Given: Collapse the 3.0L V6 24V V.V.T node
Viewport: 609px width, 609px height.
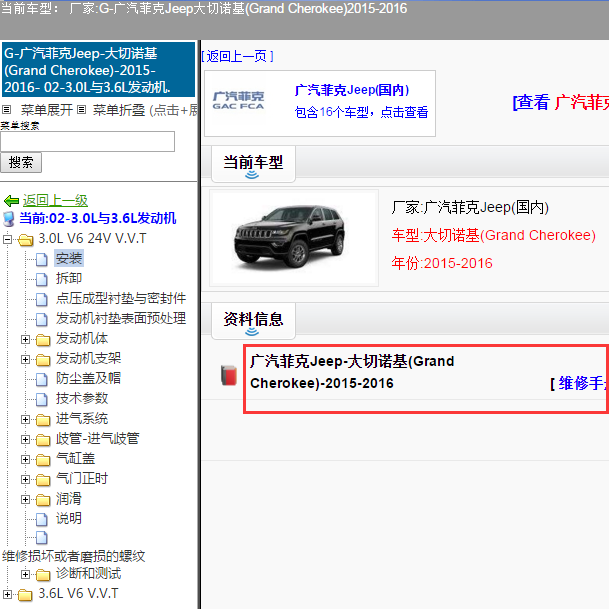Looking at the screenshot, I should pyautogui.click(x=7, y=240).
